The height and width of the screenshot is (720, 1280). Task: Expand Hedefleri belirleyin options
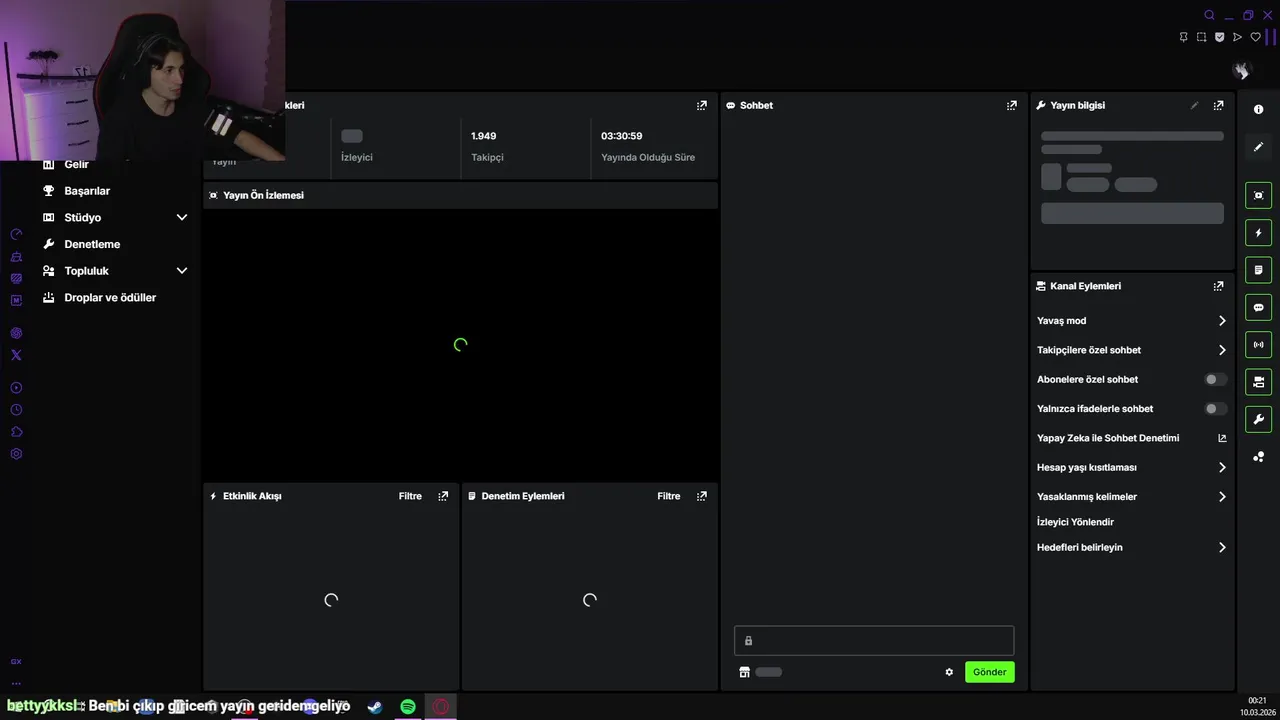1222,548
